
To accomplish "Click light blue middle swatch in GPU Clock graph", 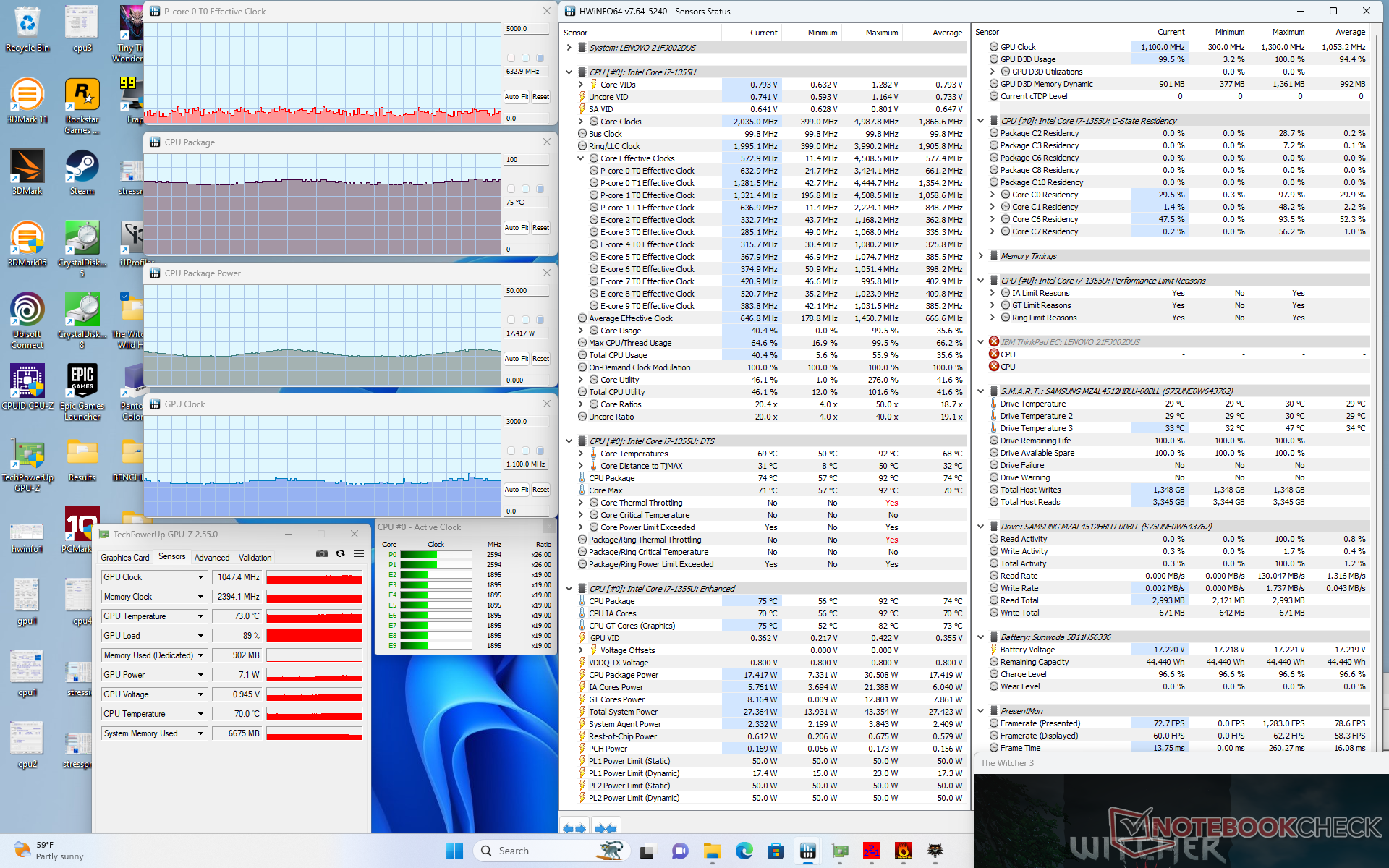I will [525, 451].
